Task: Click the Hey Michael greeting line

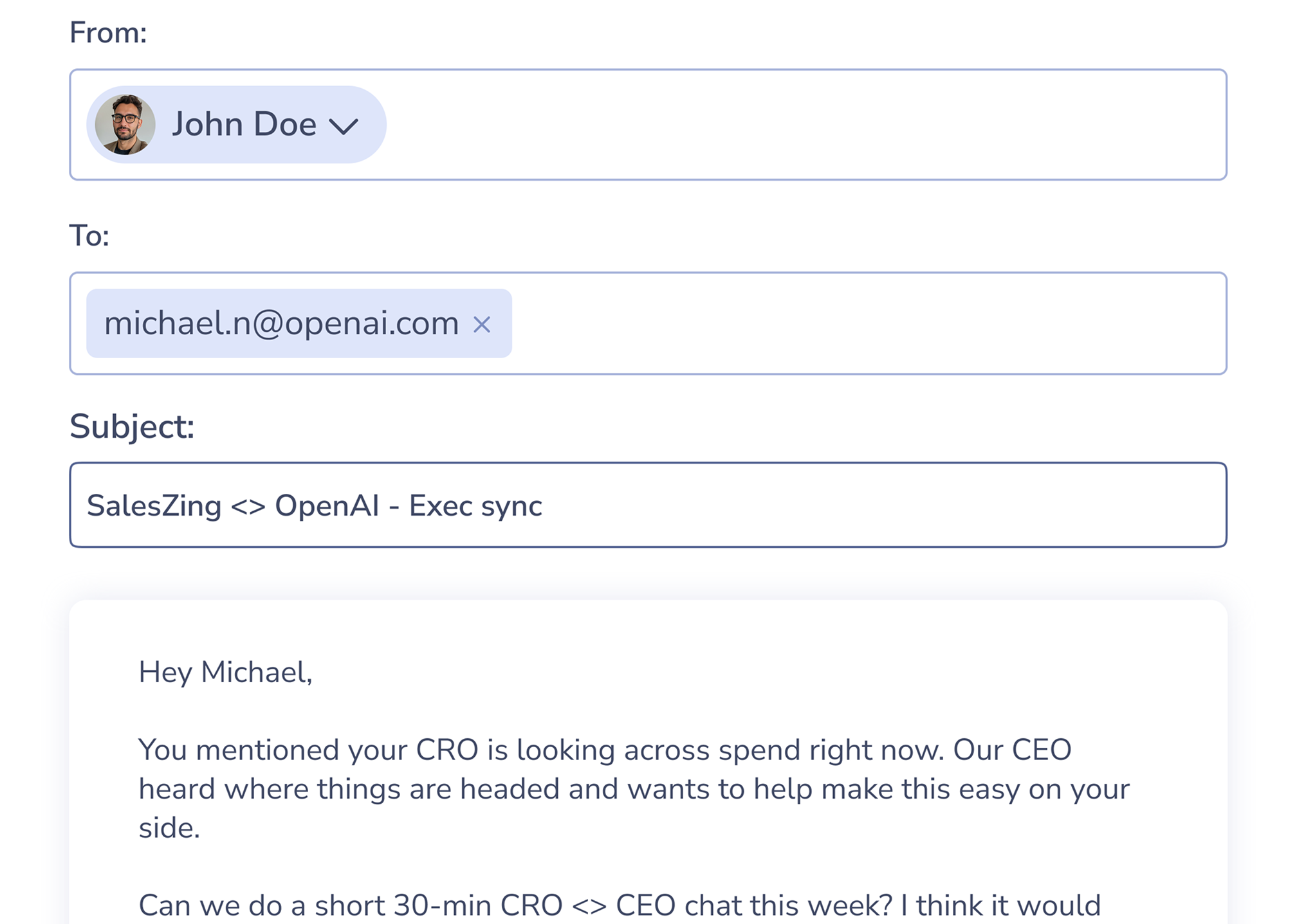Action: pyautogui.click(x=225, y=673)
